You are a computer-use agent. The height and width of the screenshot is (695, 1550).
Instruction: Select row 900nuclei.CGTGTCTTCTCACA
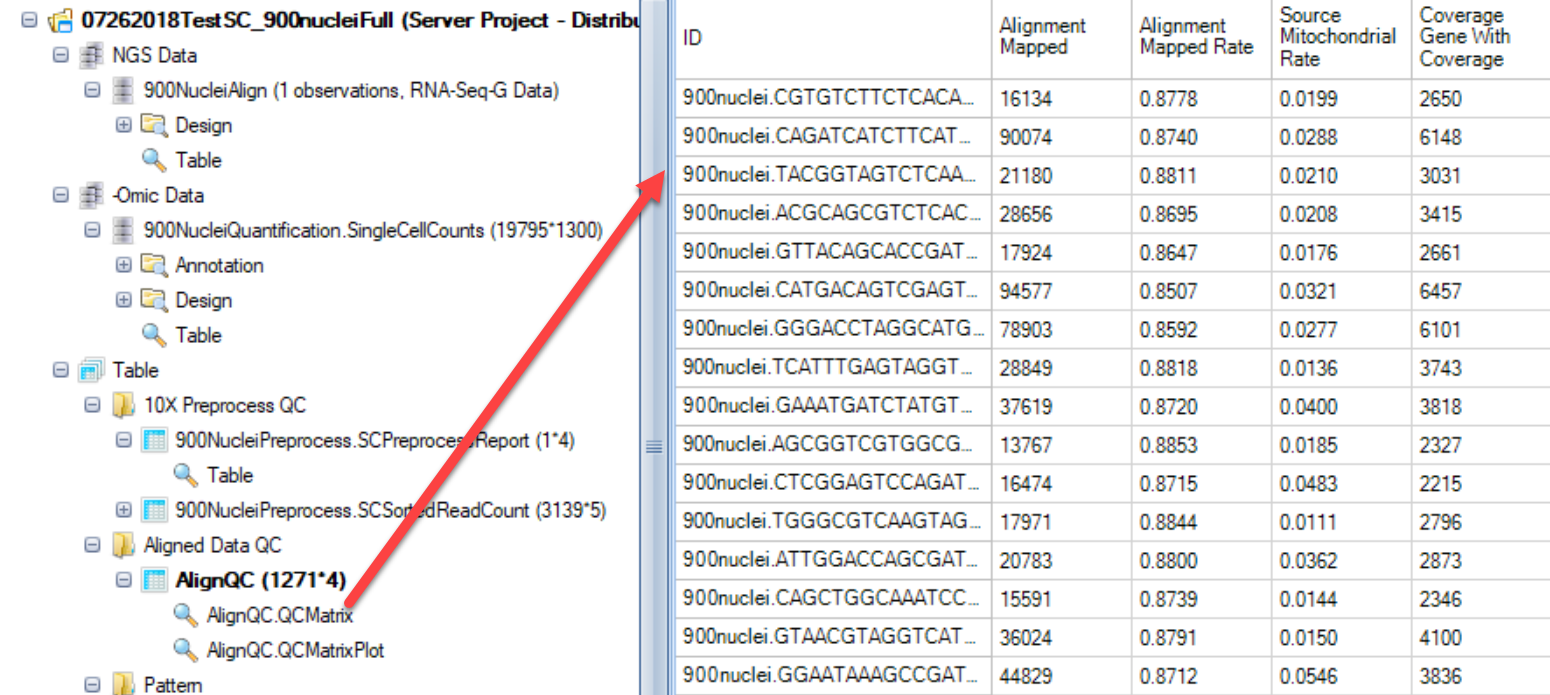pos(833,98)
